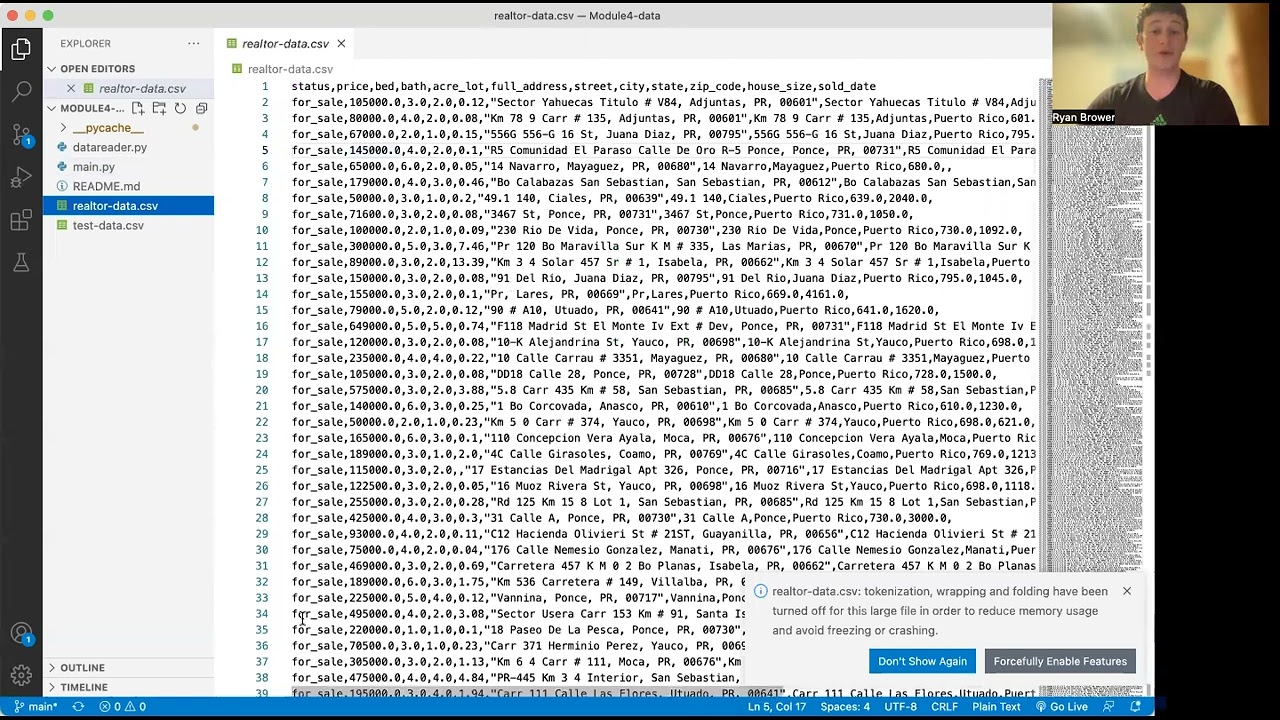The height and width of the screenshot is (720, 1280).
Task: Click line 28 Calle A Ponce row
Action: tap(621, 519)
